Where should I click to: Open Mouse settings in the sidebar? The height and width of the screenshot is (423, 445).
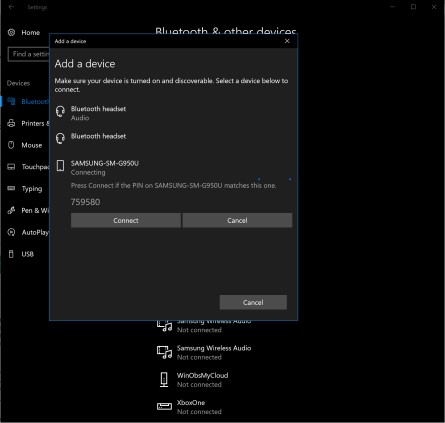[x=32, y=145]
